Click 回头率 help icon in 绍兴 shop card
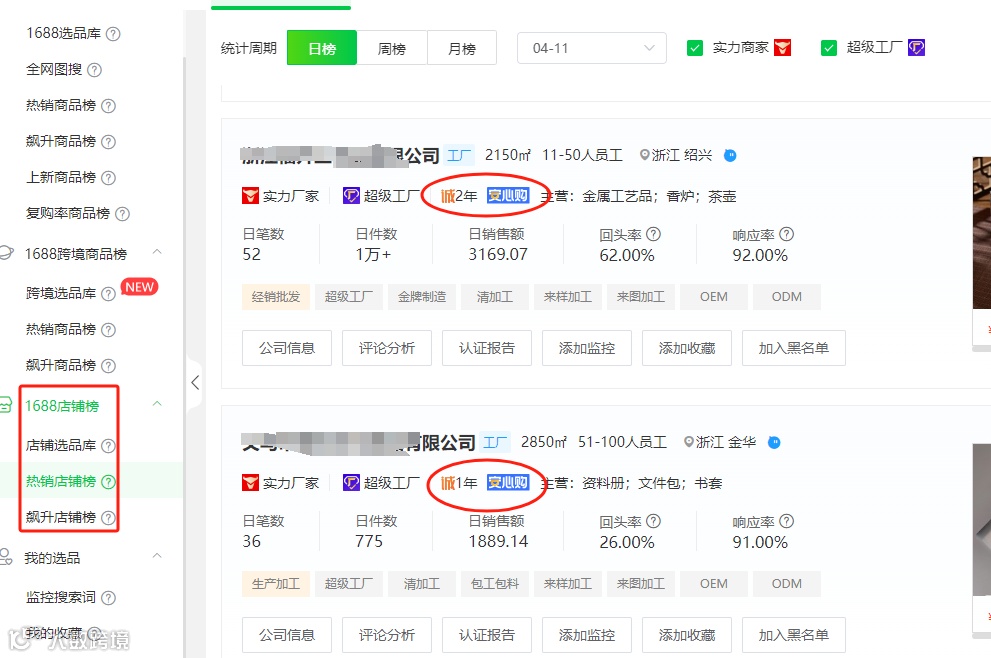This screenshot has height=658, width=991. (x=654, y=235)
